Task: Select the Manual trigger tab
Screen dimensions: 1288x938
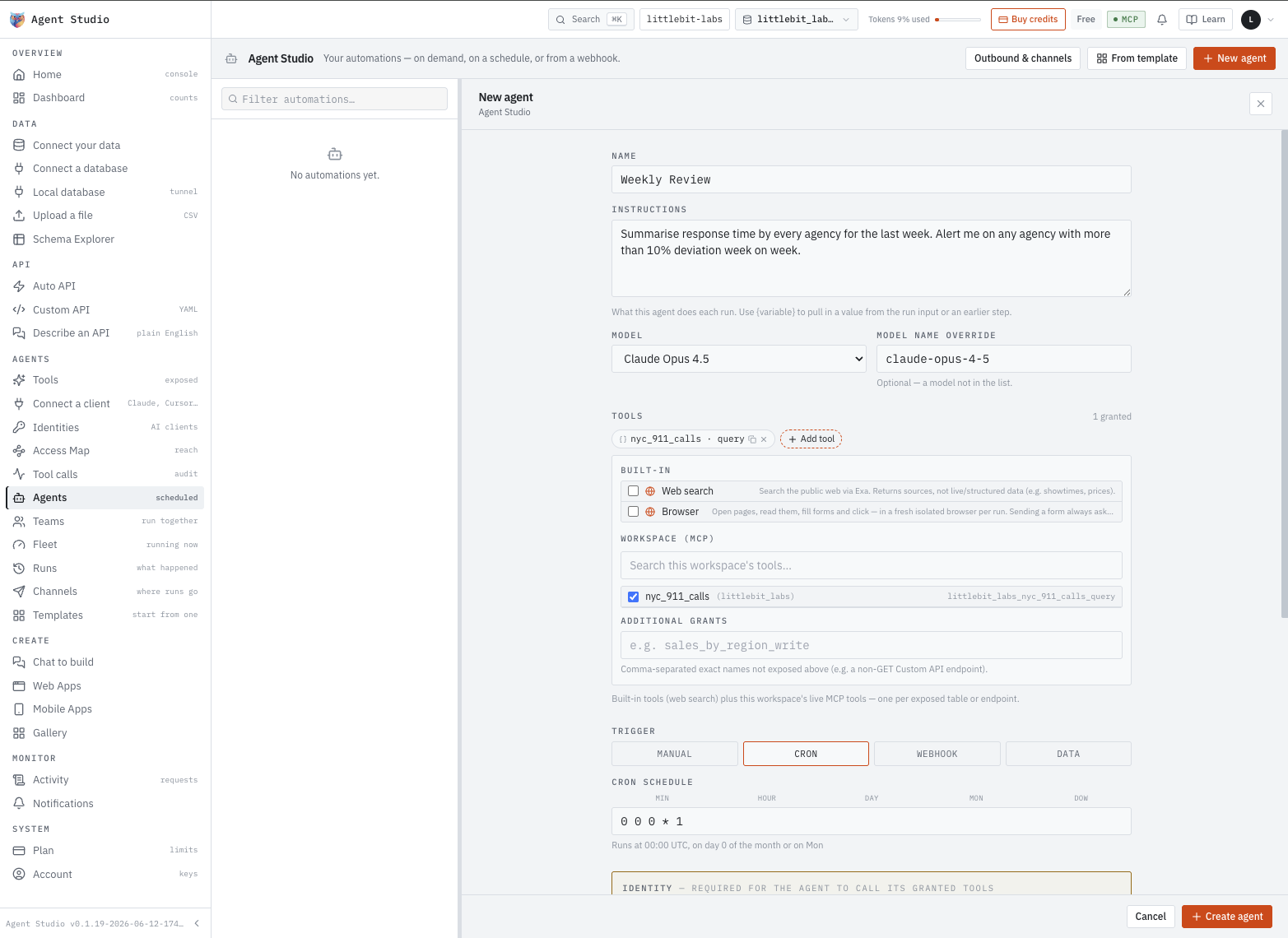Action: click(675, 754)
